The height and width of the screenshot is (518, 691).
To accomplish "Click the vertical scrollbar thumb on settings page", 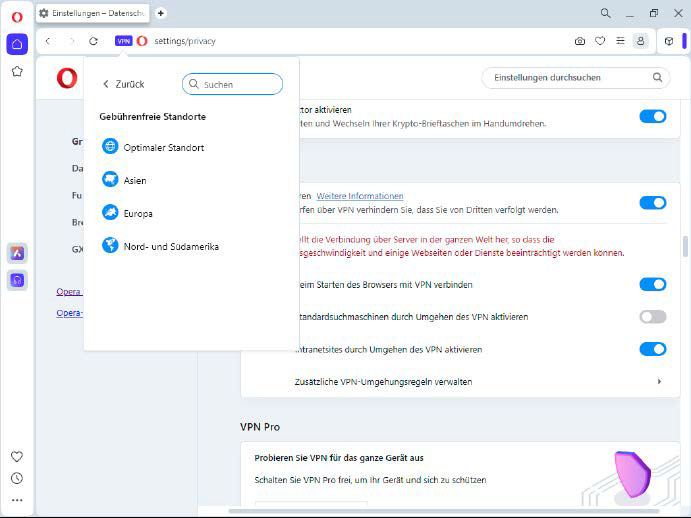I will (685, 246).
